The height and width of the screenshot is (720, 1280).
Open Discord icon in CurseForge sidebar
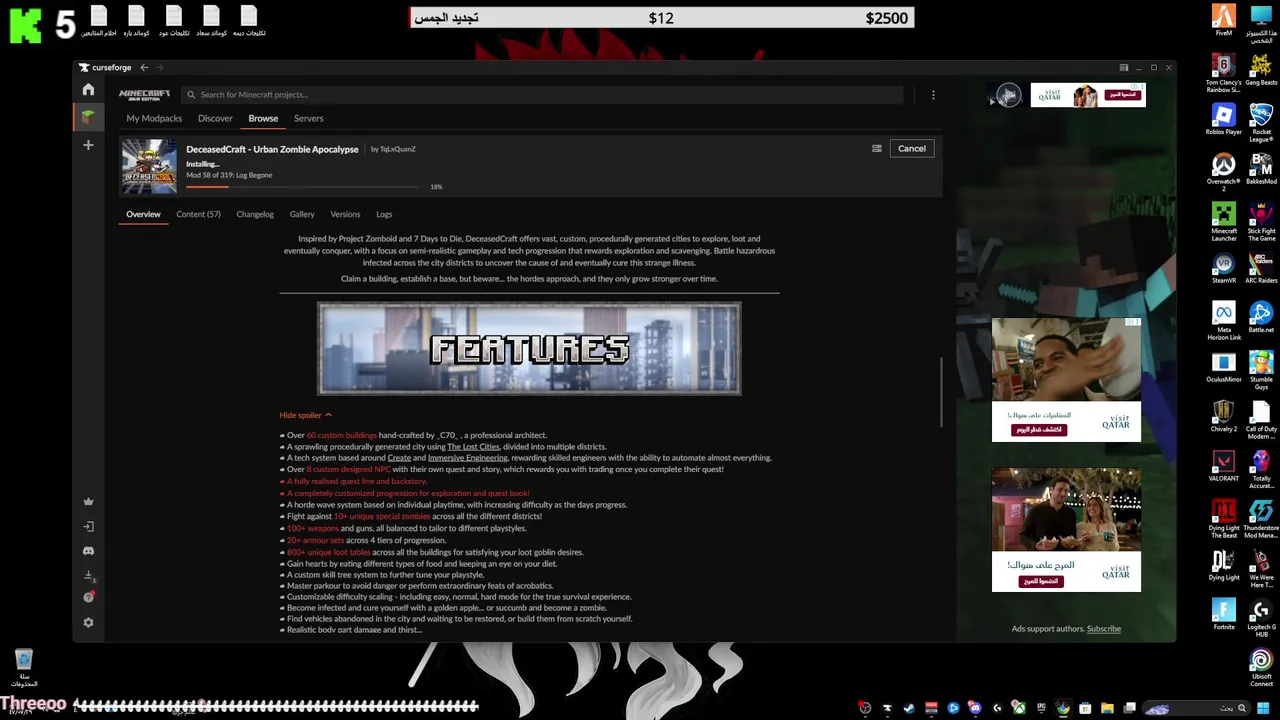coord(88,551)
